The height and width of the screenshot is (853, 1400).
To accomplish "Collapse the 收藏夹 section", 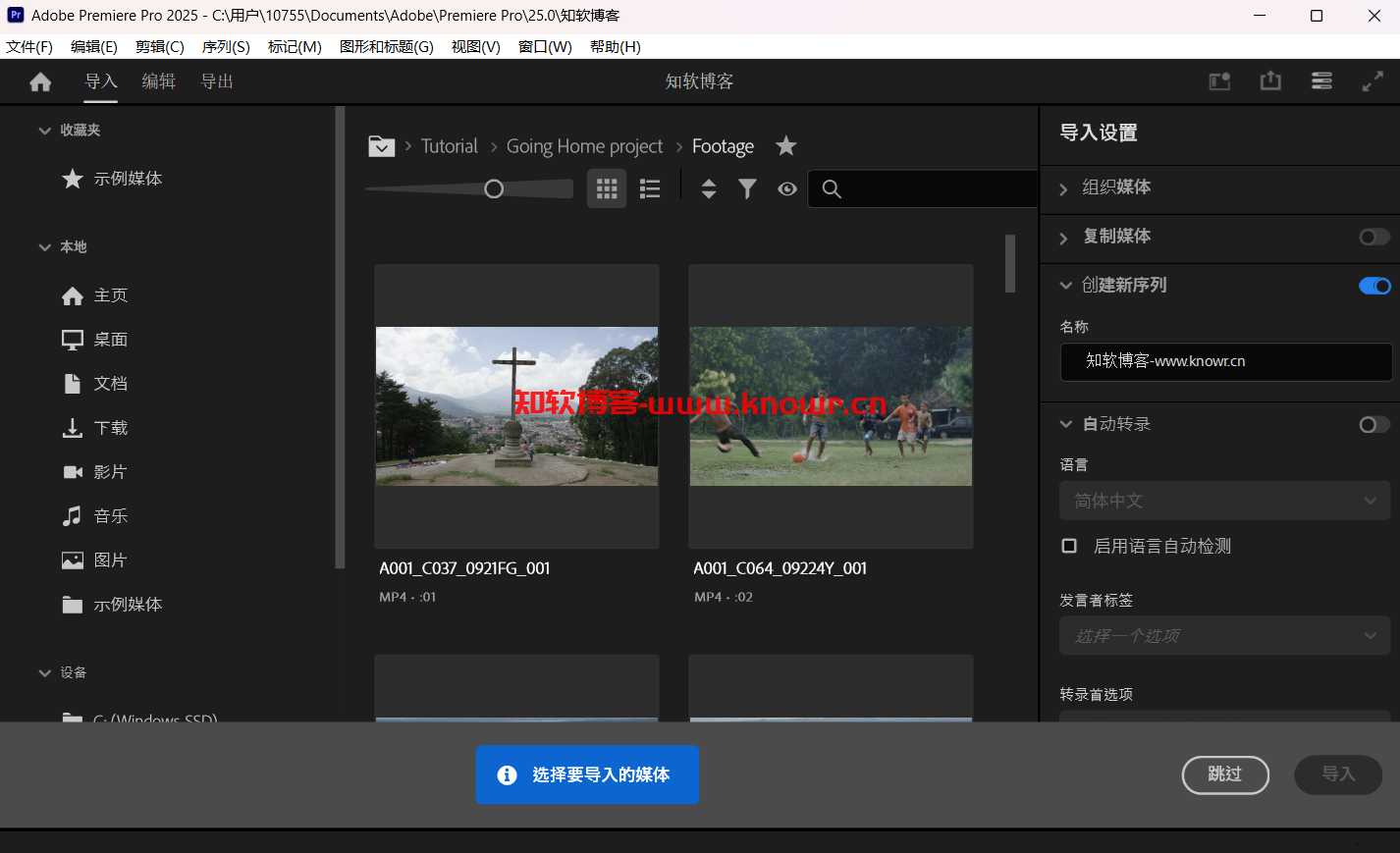I will click(x=44, y=131).
